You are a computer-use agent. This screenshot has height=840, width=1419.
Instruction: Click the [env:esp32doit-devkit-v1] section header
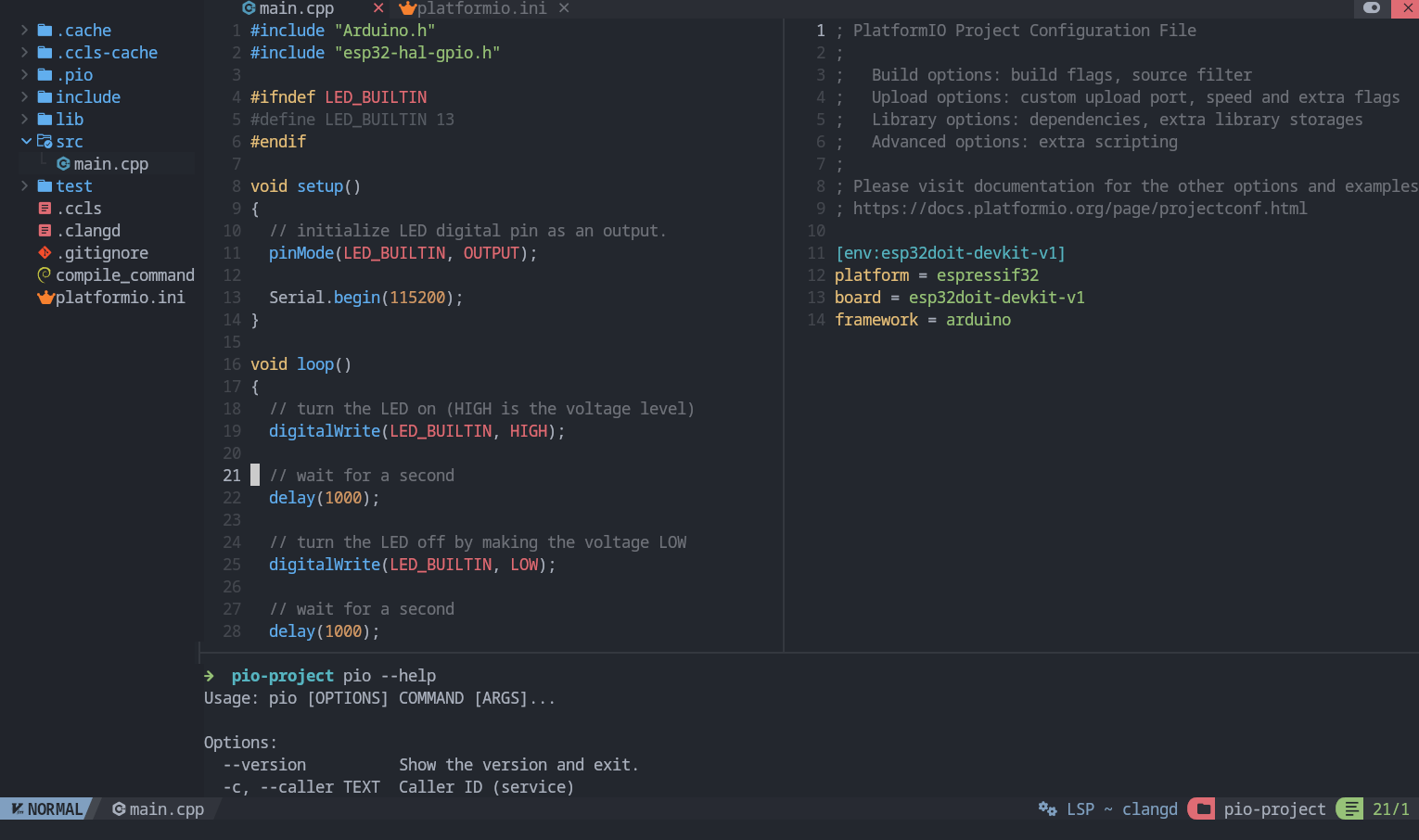951,253
